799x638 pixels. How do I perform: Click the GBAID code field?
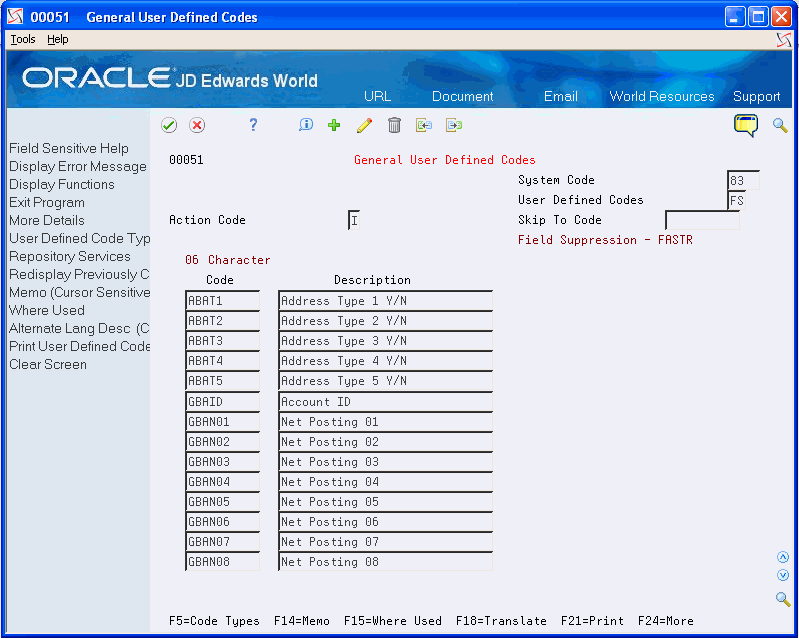pos(223,402)
